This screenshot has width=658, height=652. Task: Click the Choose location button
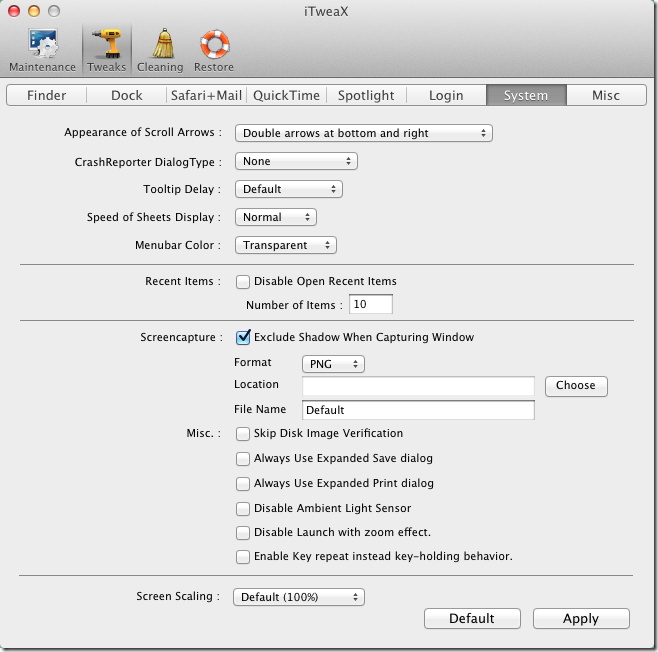click(576, 386)
